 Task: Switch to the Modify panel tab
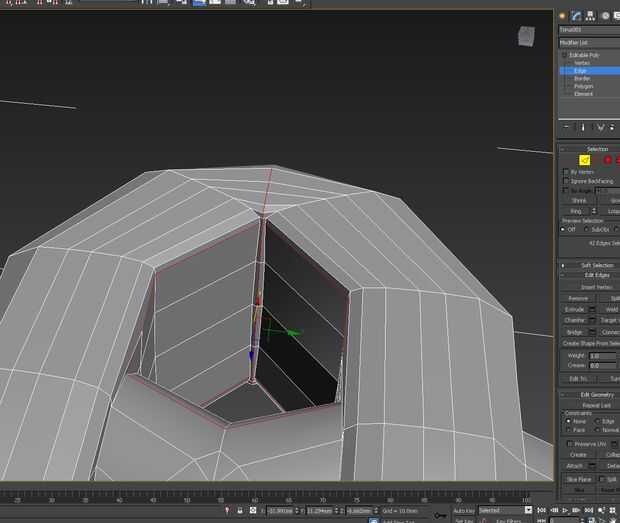[x=577, y=16]
